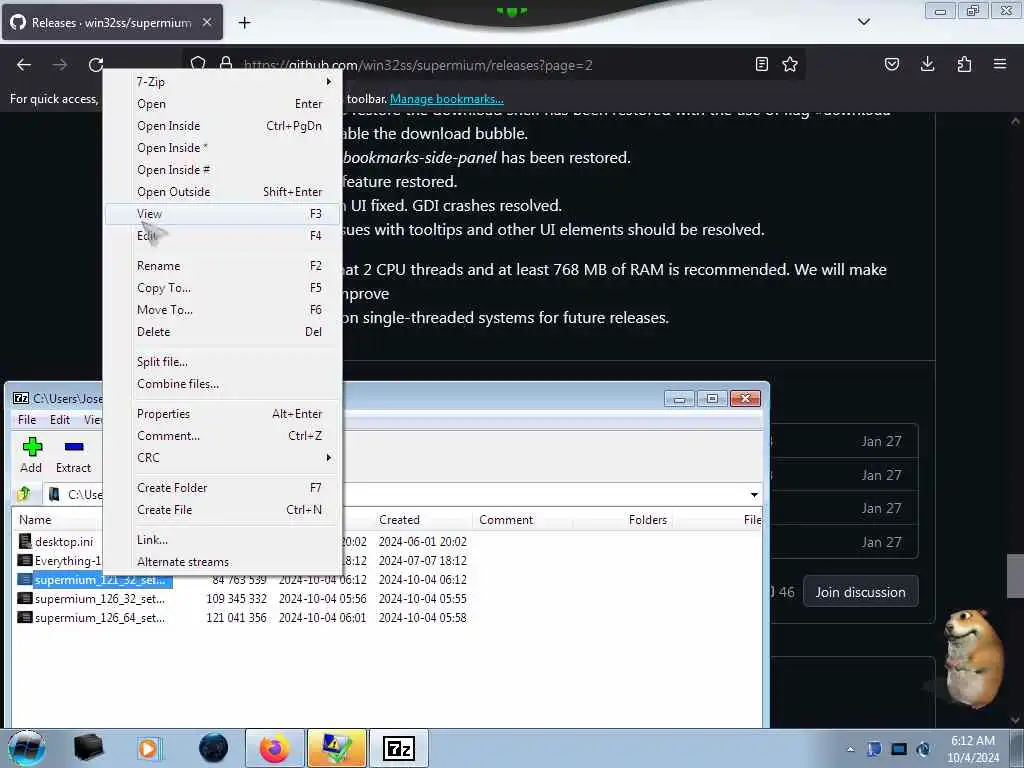
Task: Open Firefox from the taskbar
Action: pyautogui.click(x=274, y=748)
